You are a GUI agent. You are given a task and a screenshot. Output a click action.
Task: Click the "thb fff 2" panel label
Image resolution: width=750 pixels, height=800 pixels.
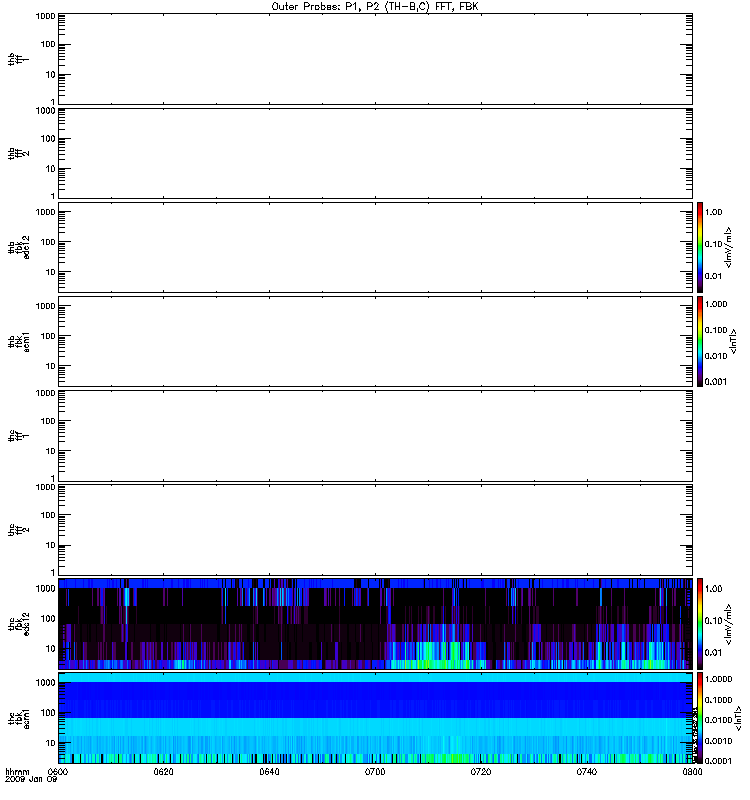pyautogui.click(x=18, y=153)
